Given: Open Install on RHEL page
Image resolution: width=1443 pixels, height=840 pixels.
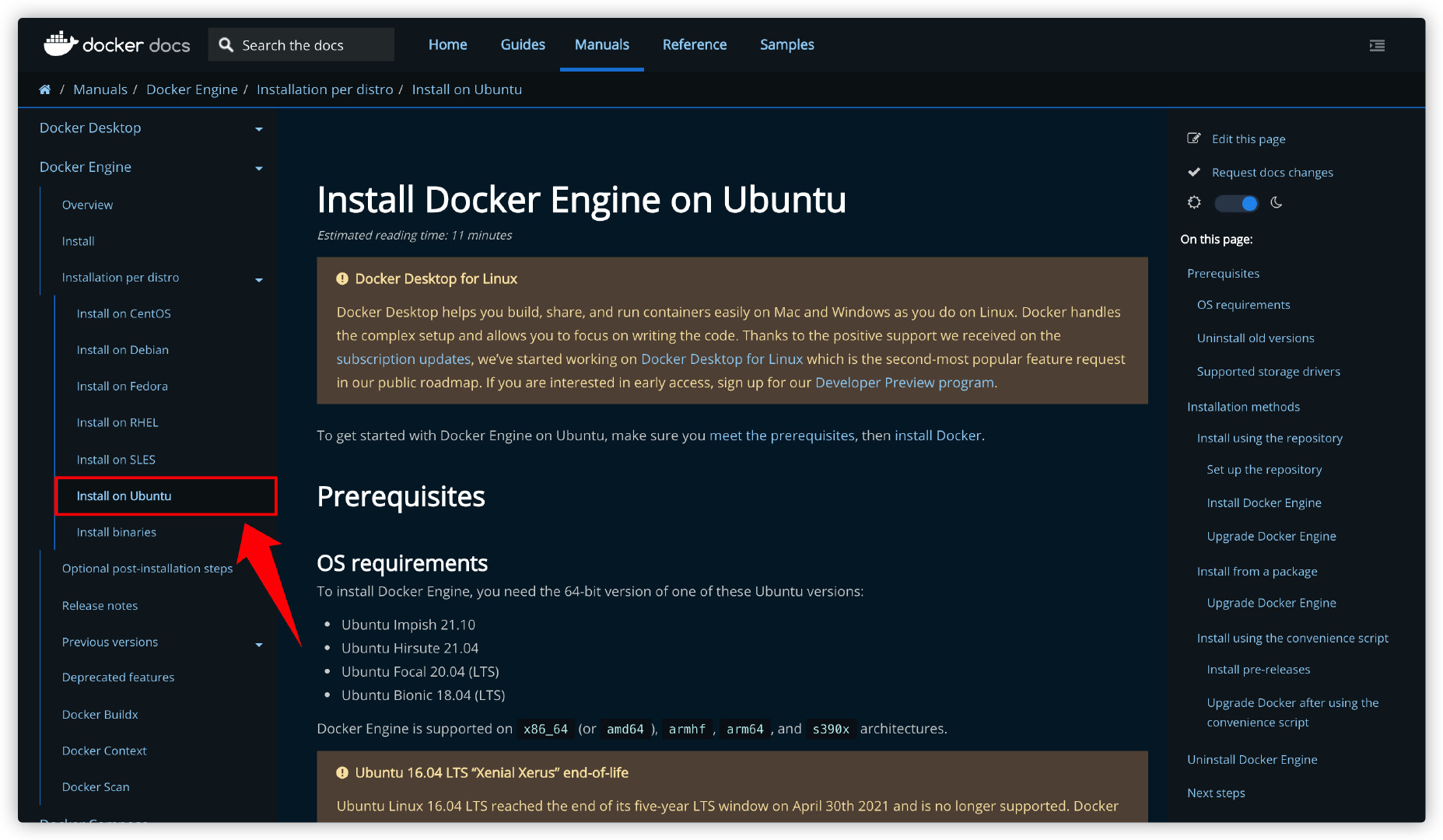Looking at the screenshot, I should tap(117, 422).
